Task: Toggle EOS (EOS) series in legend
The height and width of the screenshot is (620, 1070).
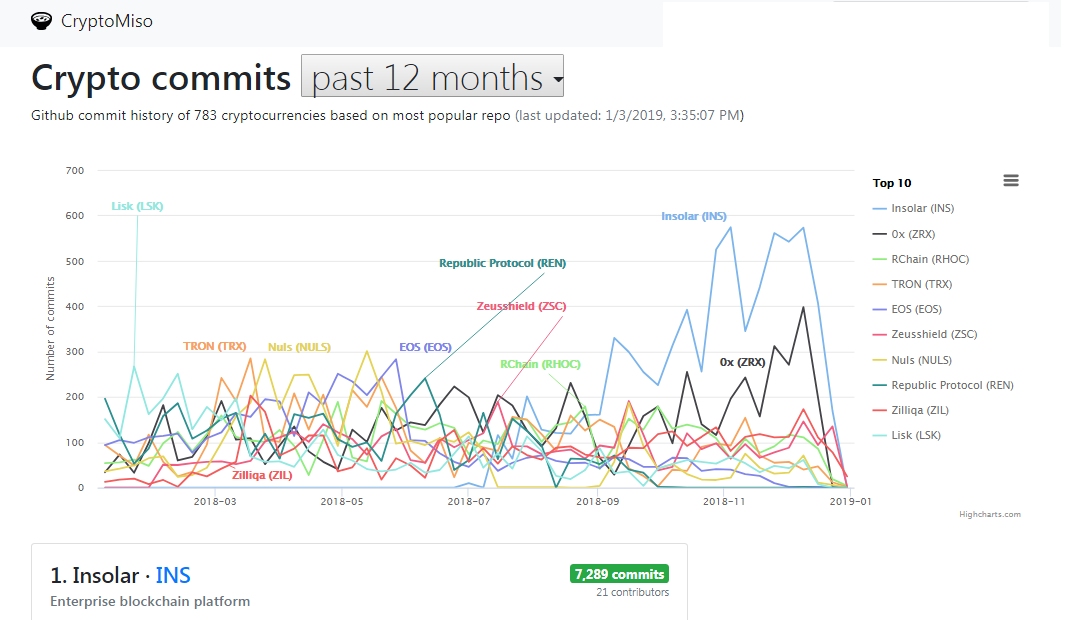Action: coord(907,309)
